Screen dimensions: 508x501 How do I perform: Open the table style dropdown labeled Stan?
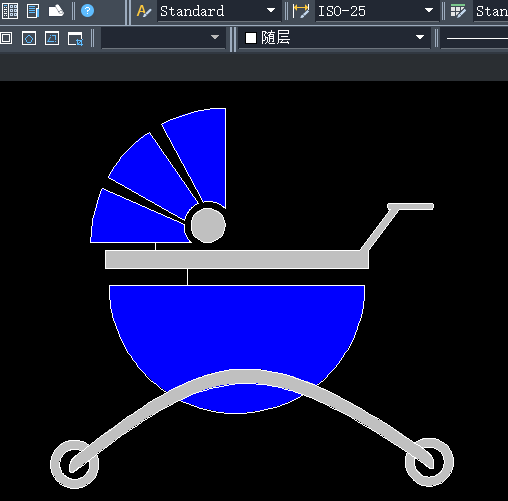491,11
